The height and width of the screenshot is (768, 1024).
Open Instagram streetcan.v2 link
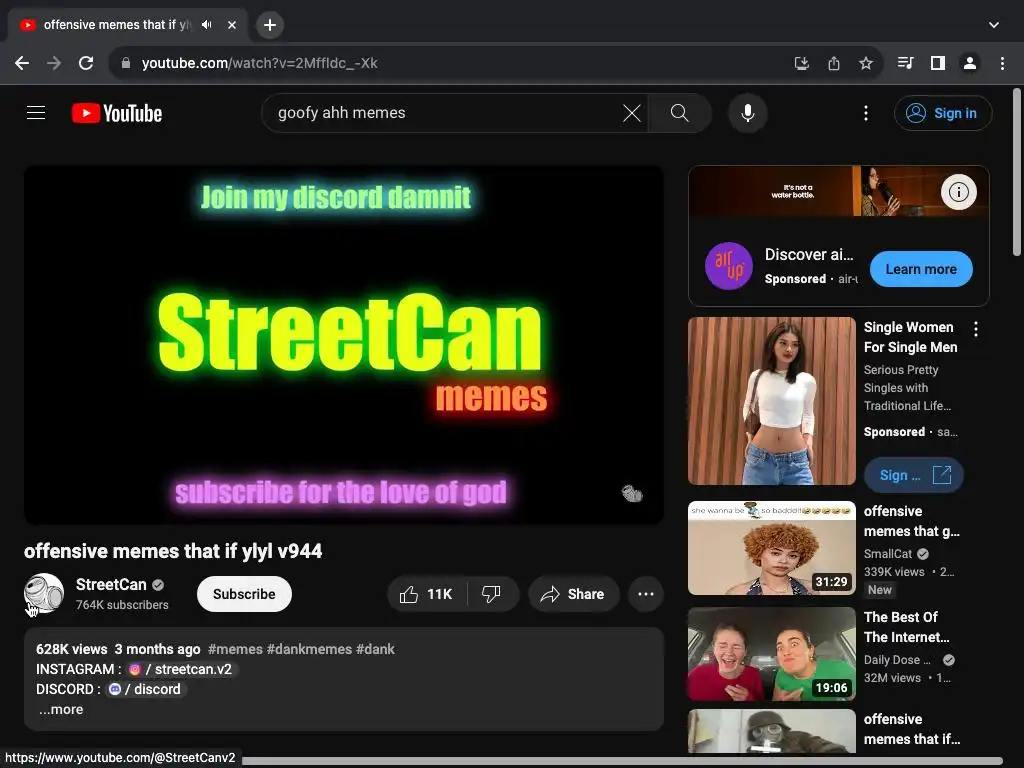[x=181, y=669]
